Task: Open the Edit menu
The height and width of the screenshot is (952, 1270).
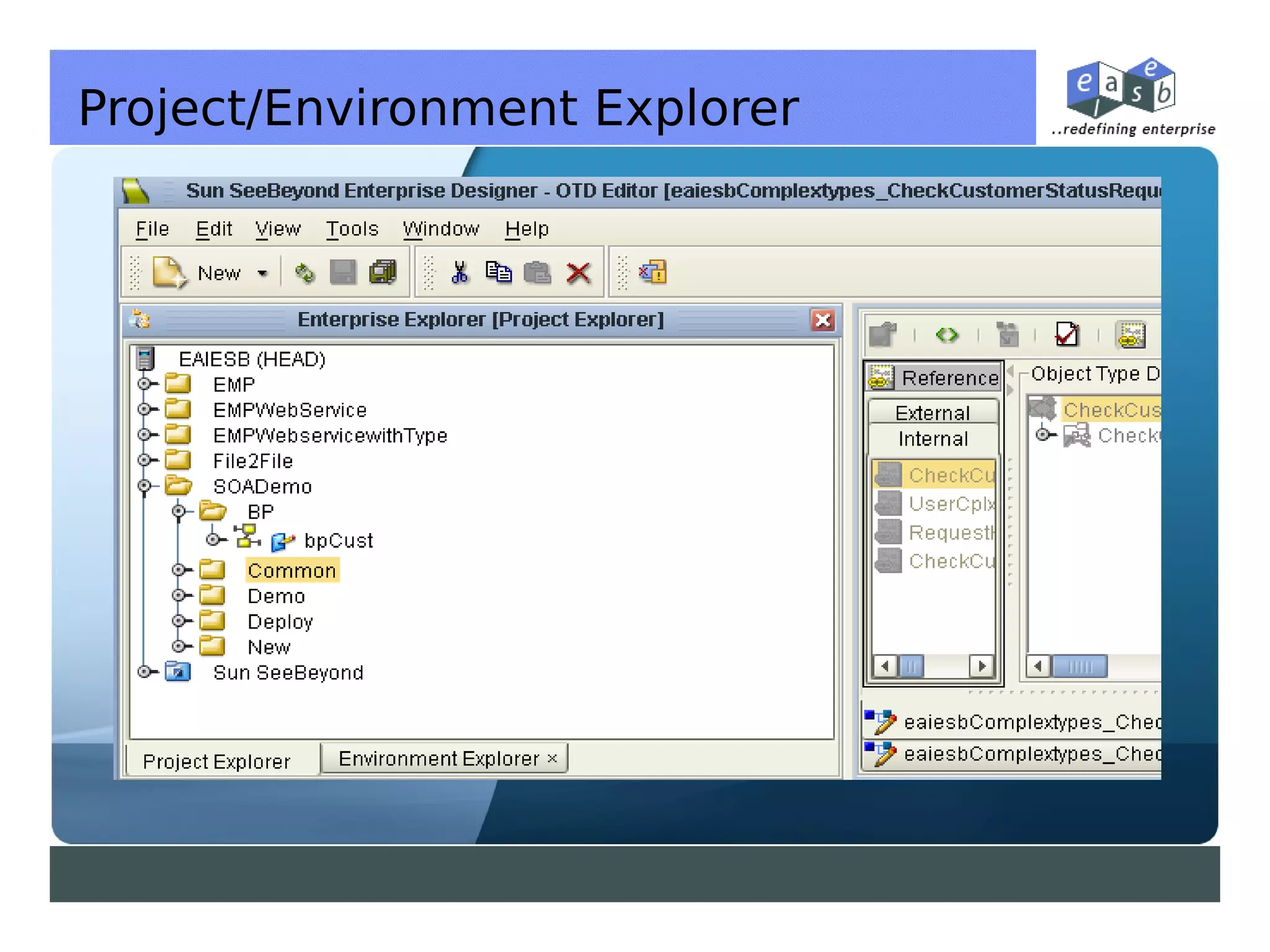Action: pyautogui.click(x=214, y=229)
